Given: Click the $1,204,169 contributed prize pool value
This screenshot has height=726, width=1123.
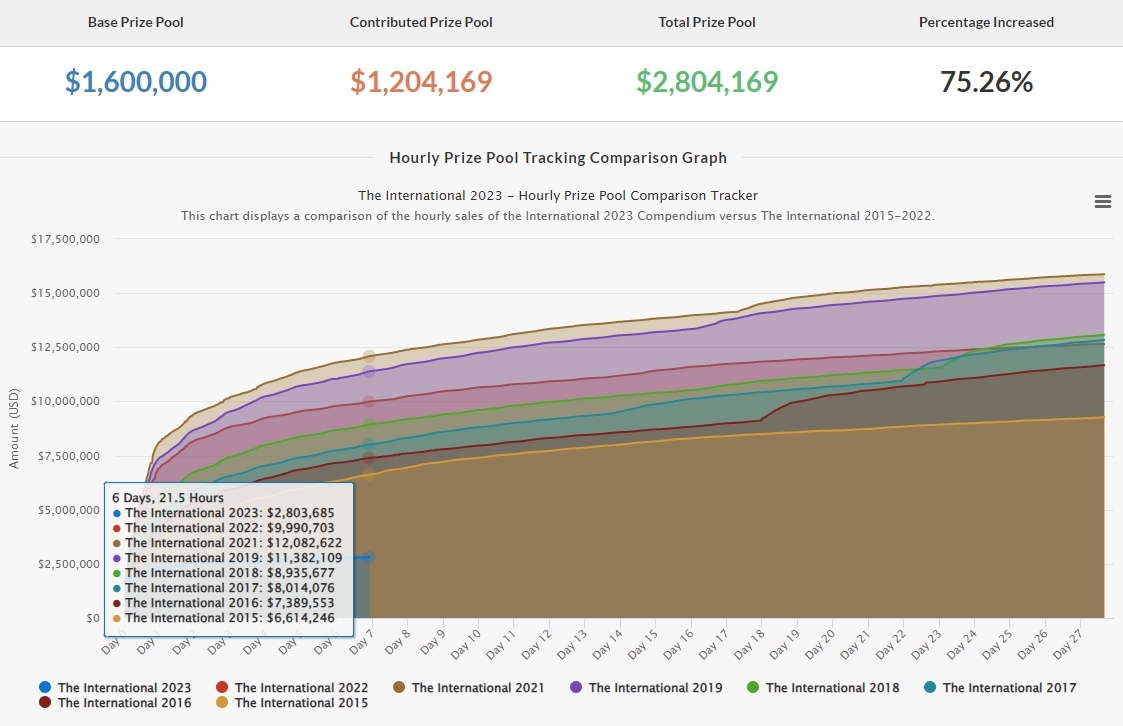Looking at the screenshot, I should pos(421,82).
